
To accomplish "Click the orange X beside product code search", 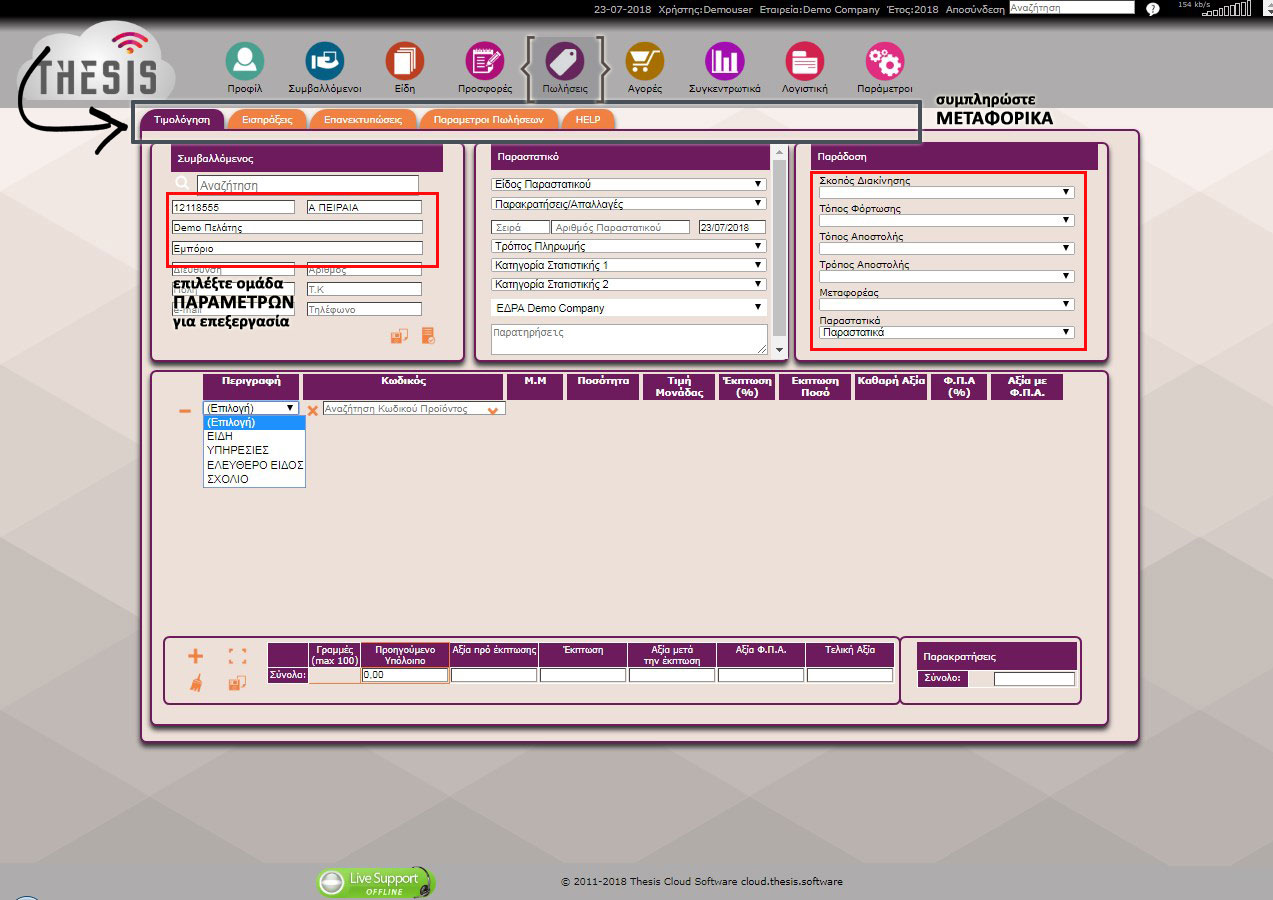I will point(313,410).
